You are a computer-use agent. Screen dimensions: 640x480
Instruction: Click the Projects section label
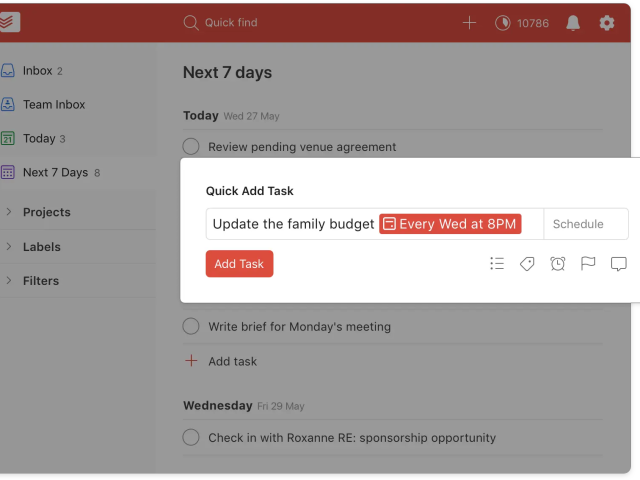point(47,212)
